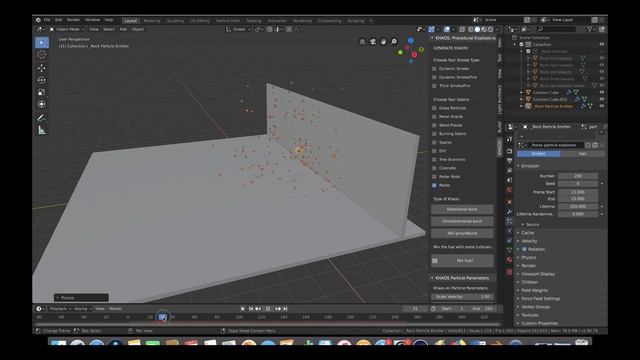Click the blue Z axis gizmo ball
Image resolution: width=640 pixels, height=360 pixels.
pos(411,40)
